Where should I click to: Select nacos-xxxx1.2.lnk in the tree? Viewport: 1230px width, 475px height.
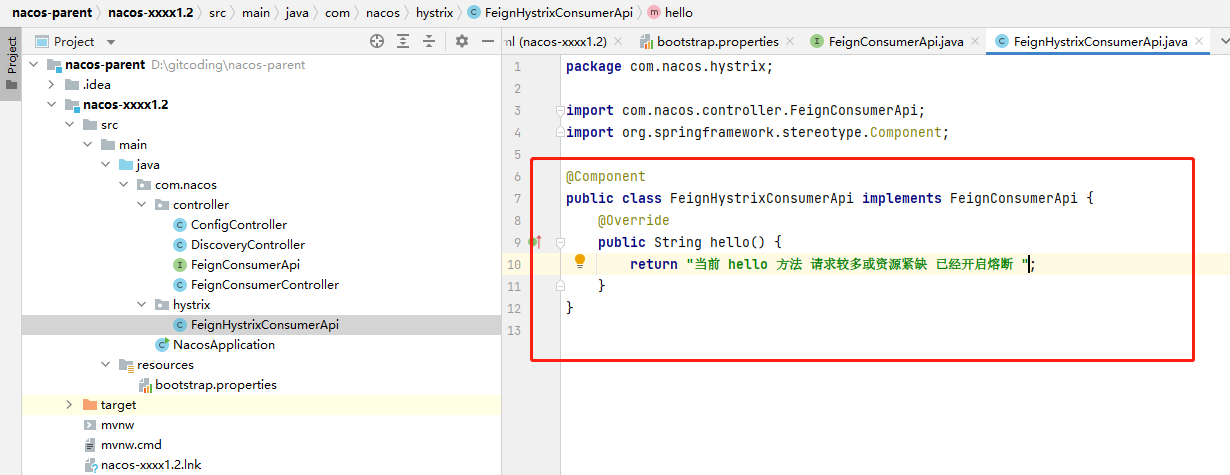151,465
